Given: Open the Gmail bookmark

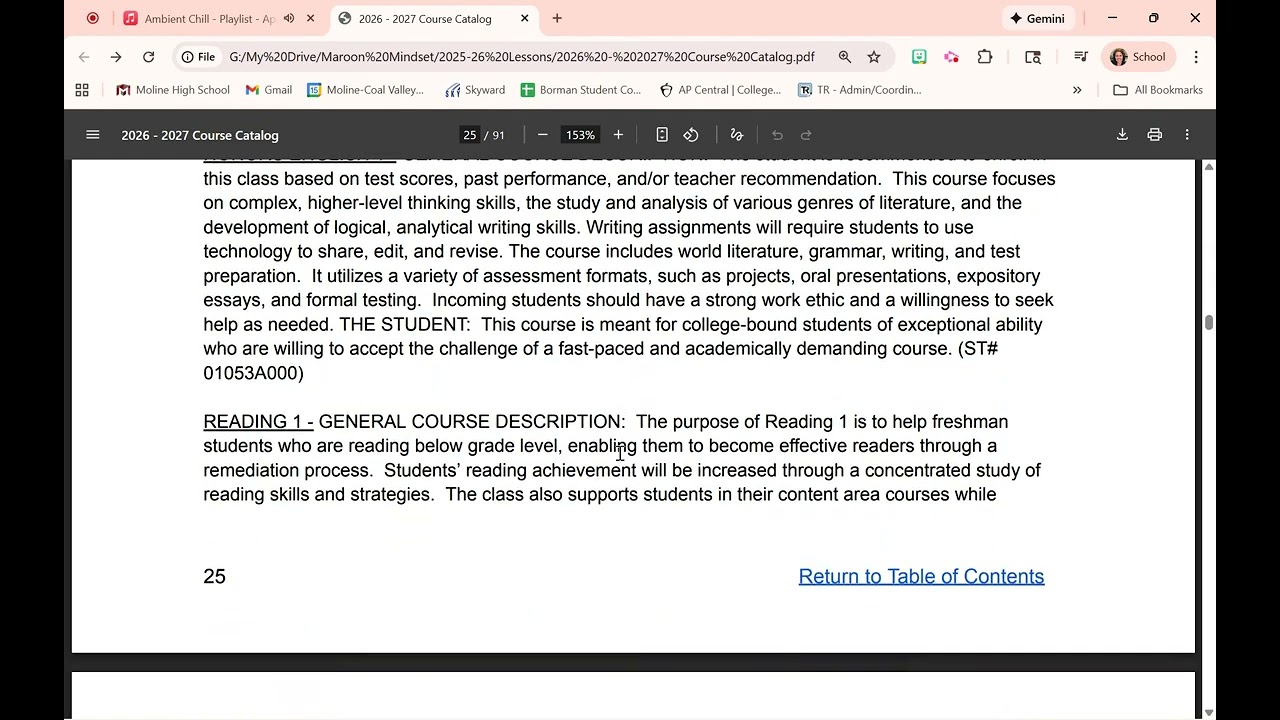Looking at the screenshot, I should [x=269, y=90].
